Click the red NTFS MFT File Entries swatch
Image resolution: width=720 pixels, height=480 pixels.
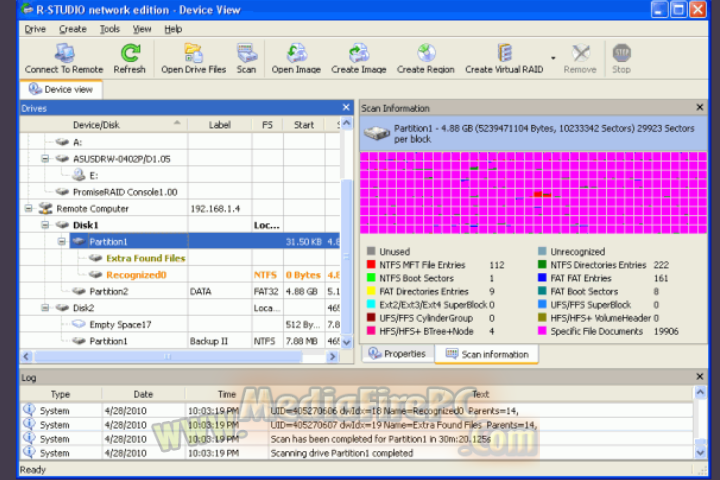pyautogui.click(x=371, y=265)
